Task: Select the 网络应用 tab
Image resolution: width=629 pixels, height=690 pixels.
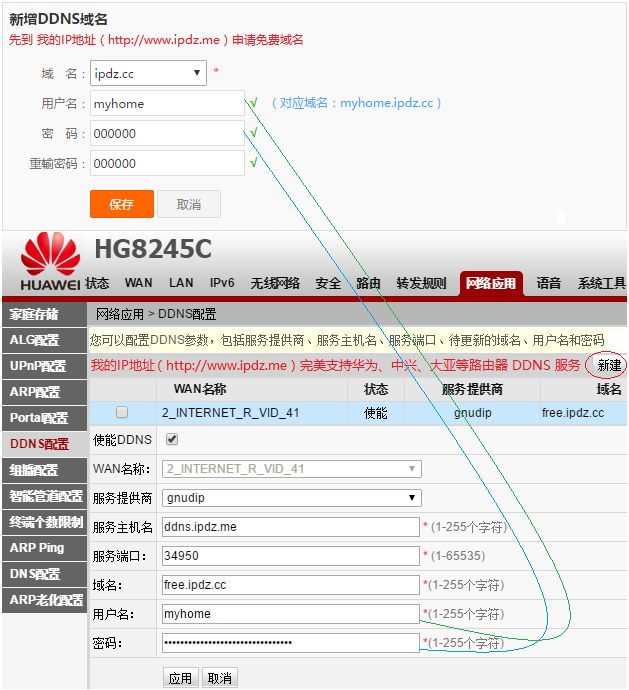Action: tap(491, 283)
